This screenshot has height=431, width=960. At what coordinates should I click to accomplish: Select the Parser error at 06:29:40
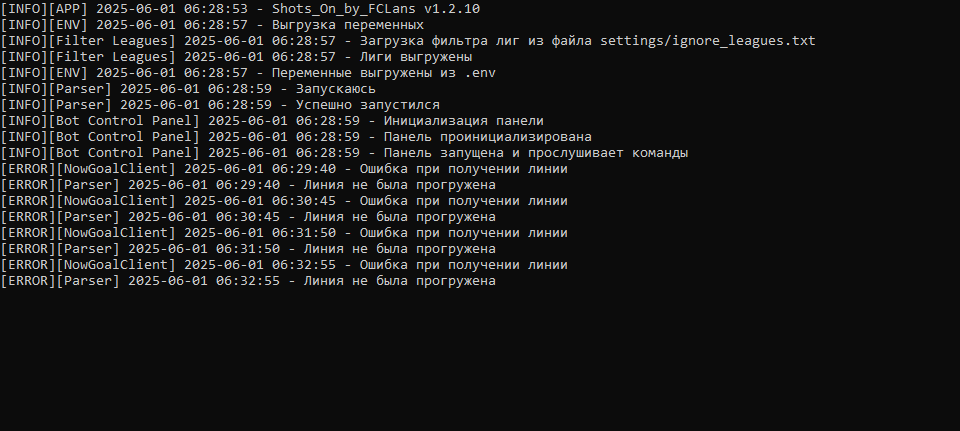pos(248,185)
